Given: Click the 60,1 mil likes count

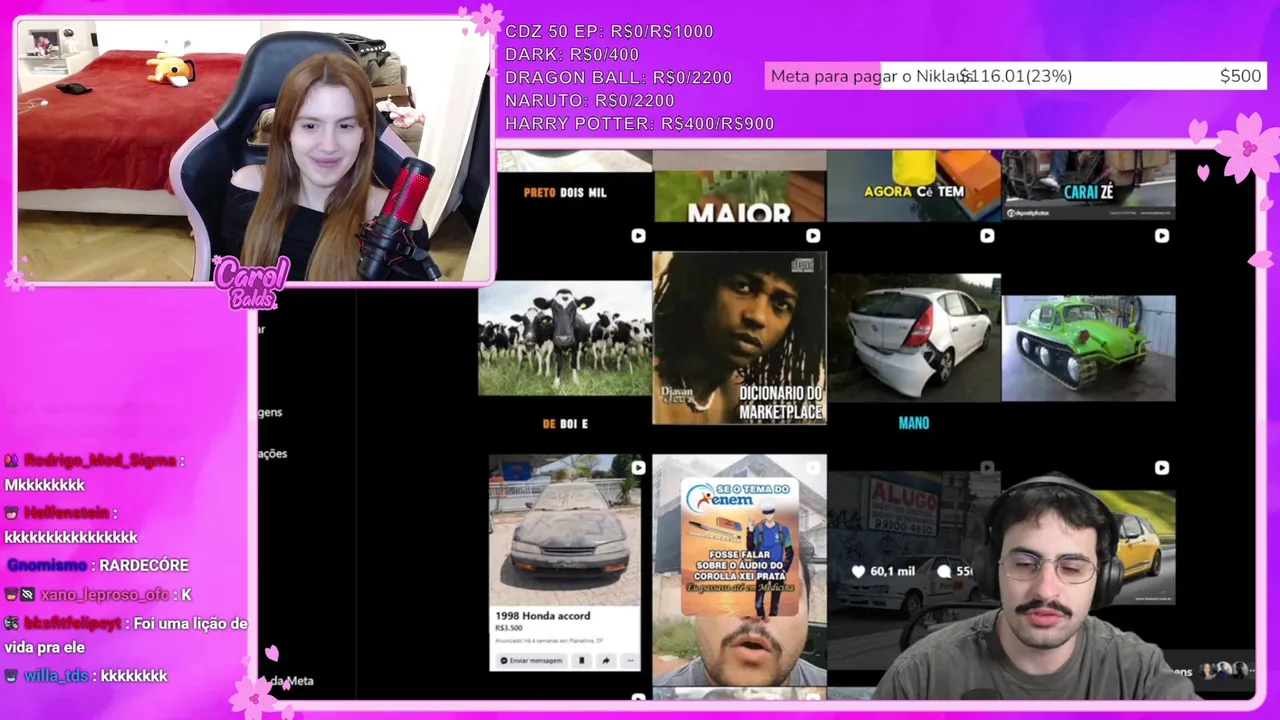Looking at the screenshot, I should [892, 571].
